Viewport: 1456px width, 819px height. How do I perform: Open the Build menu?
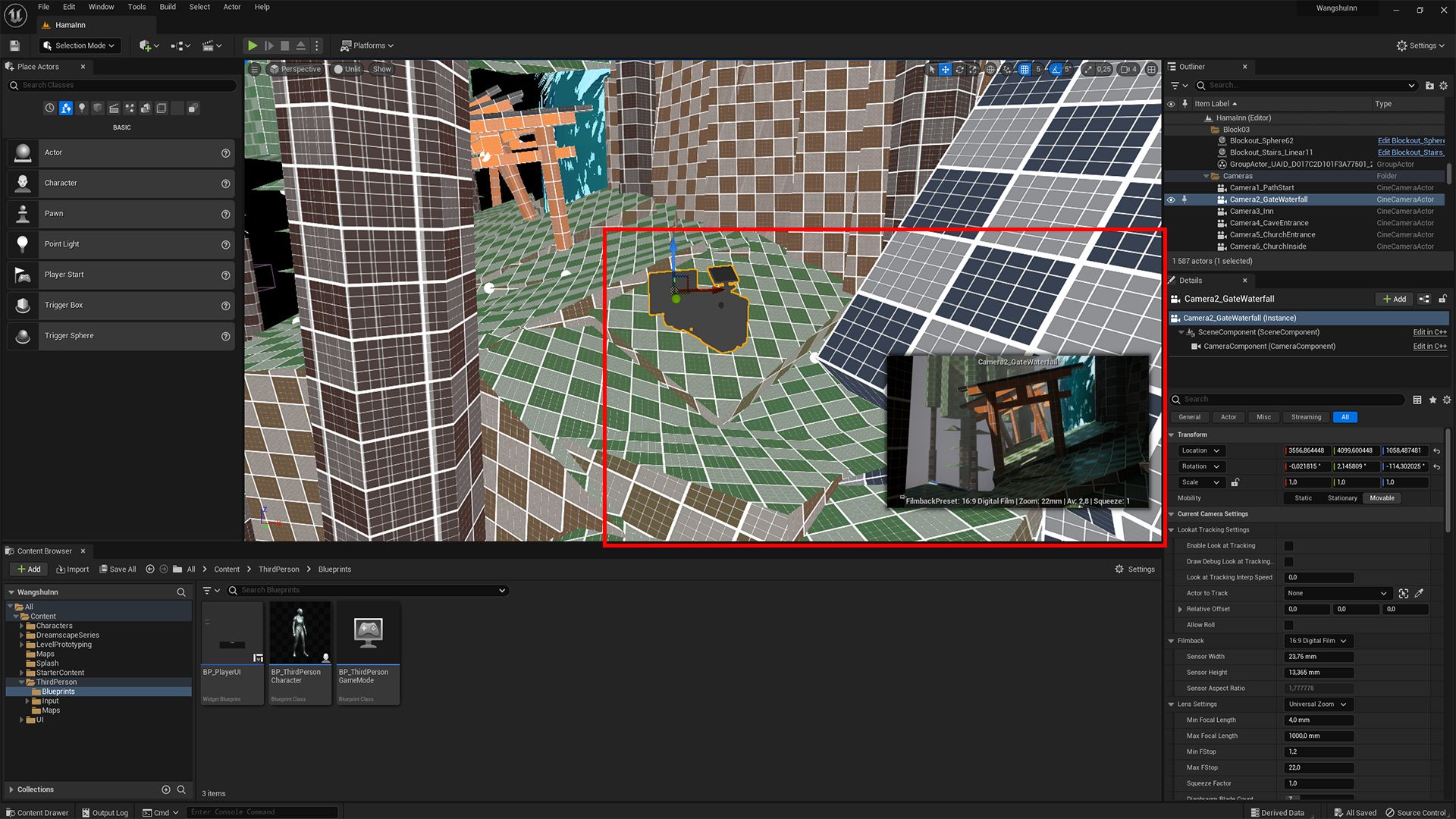(168, 7)
